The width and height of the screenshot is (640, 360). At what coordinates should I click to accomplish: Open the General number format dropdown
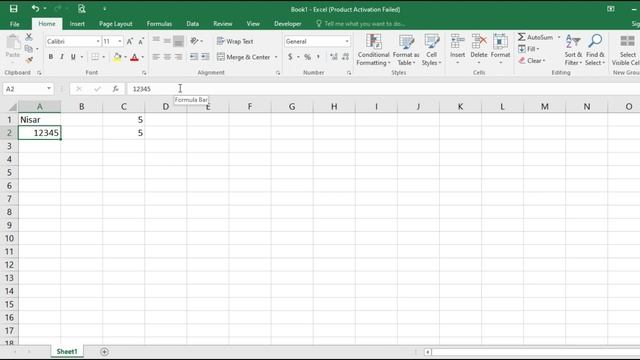[x=347, y=41]
